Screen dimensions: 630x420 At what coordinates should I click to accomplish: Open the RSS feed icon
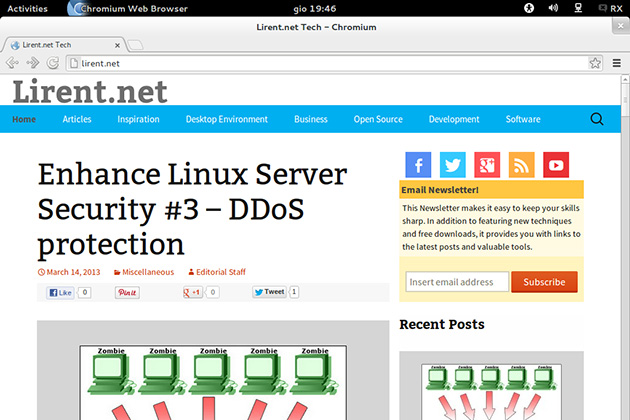point(522,165)
